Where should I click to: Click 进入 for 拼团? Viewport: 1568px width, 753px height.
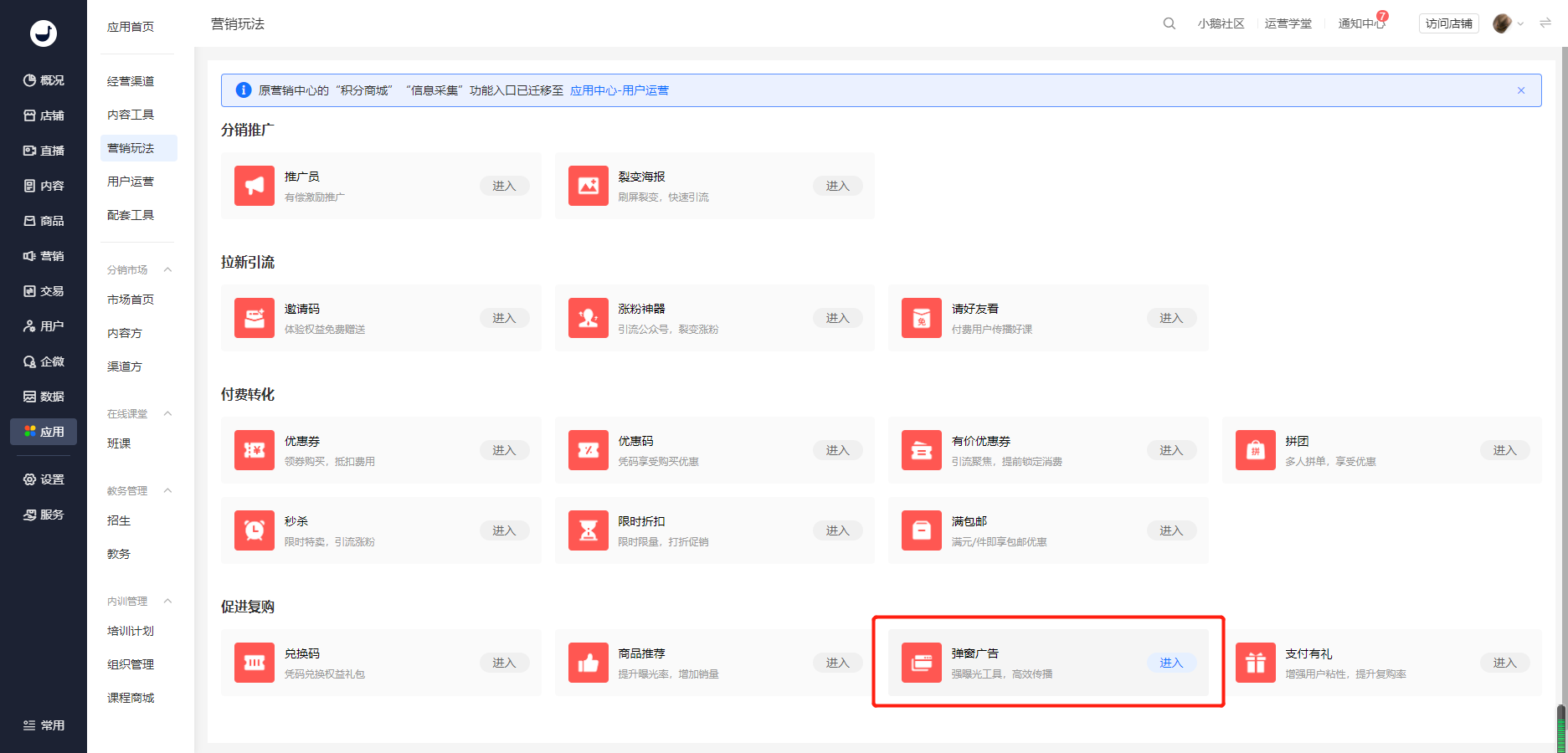[x=1505, y=450]
